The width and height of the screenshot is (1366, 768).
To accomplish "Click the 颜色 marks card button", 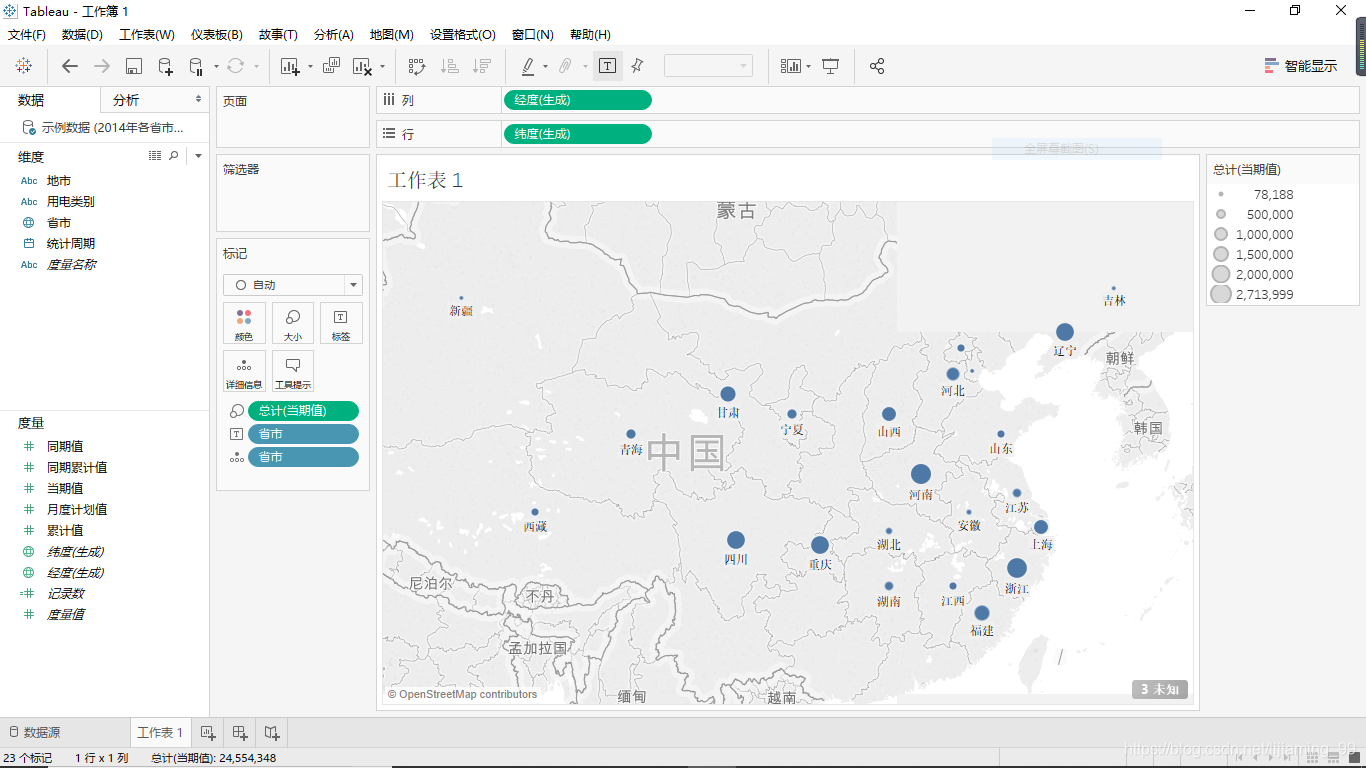I will [244, 323].
